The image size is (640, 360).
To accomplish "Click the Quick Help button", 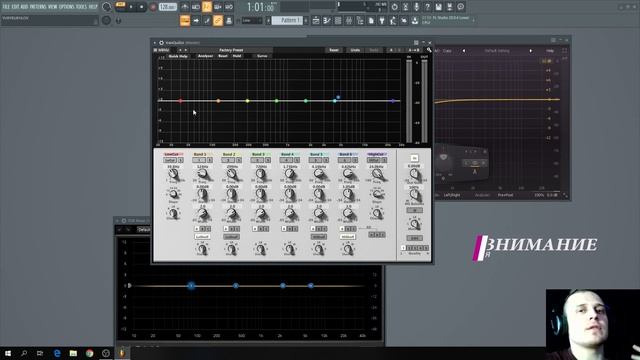I will click(178, 56).
